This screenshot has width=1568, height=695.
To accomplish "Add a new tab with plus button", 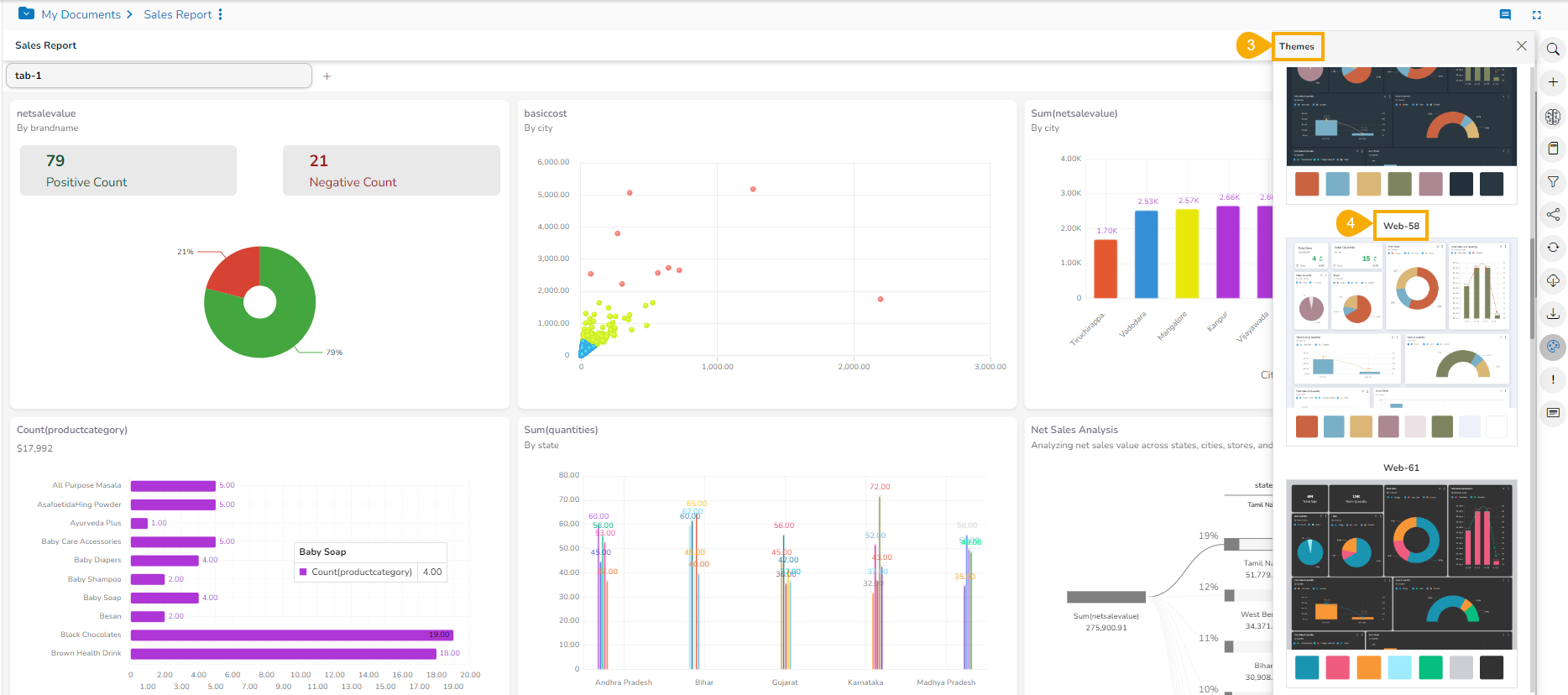I will [327, 76].
